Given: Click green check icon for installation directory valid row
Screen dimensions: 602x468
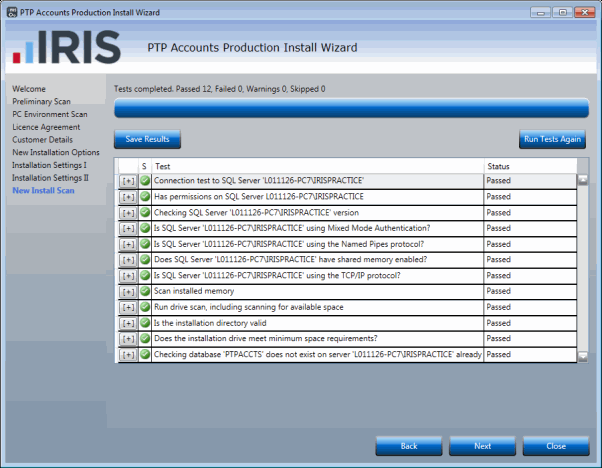Looking at the screenshot, I should [x=145, y=323].
